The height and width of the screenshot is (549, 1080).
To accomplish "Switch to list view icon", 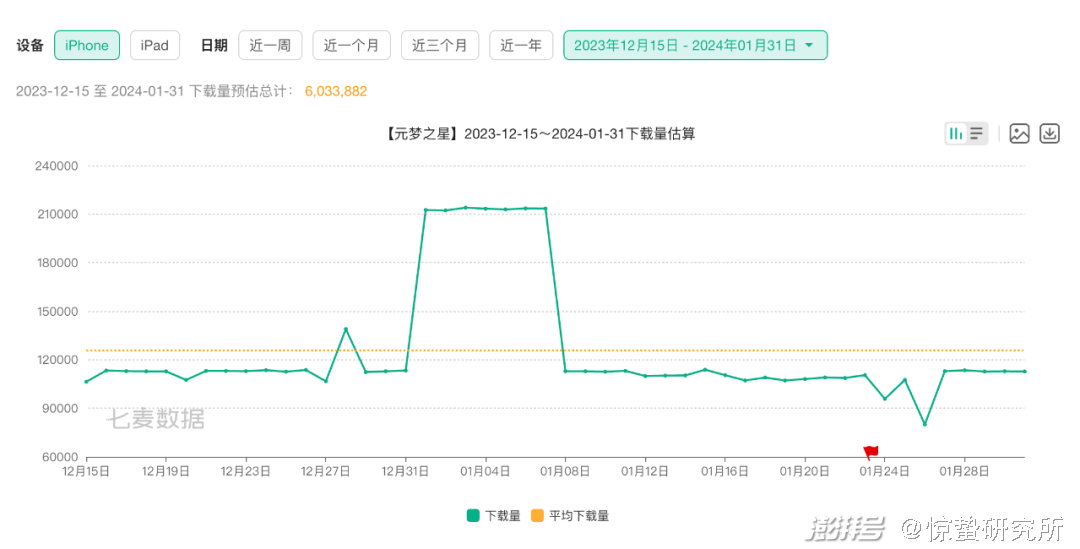I will 976,133.
